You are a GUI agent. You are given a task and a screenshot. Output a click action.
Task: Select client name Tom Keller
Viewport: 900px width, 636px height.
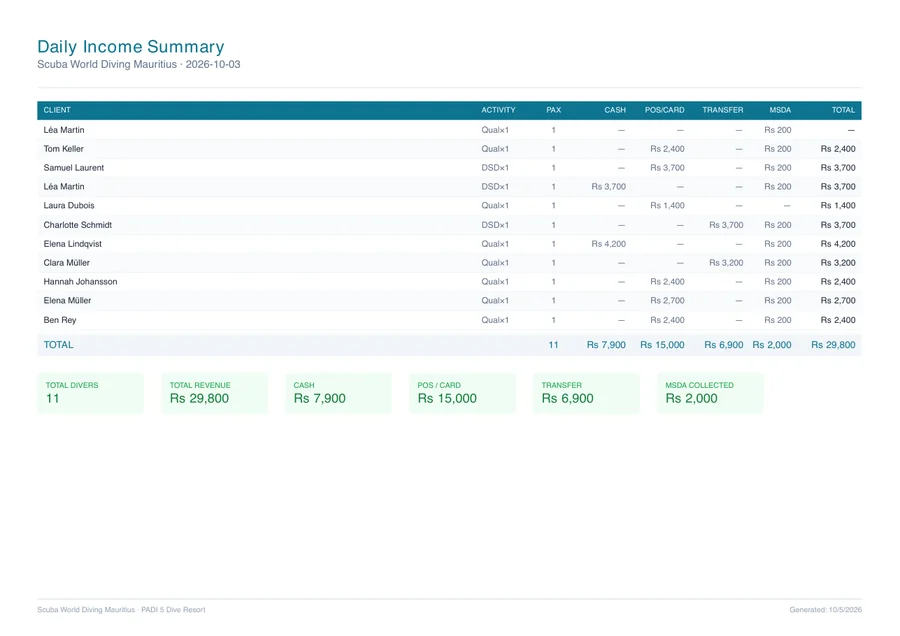point(64,149)
